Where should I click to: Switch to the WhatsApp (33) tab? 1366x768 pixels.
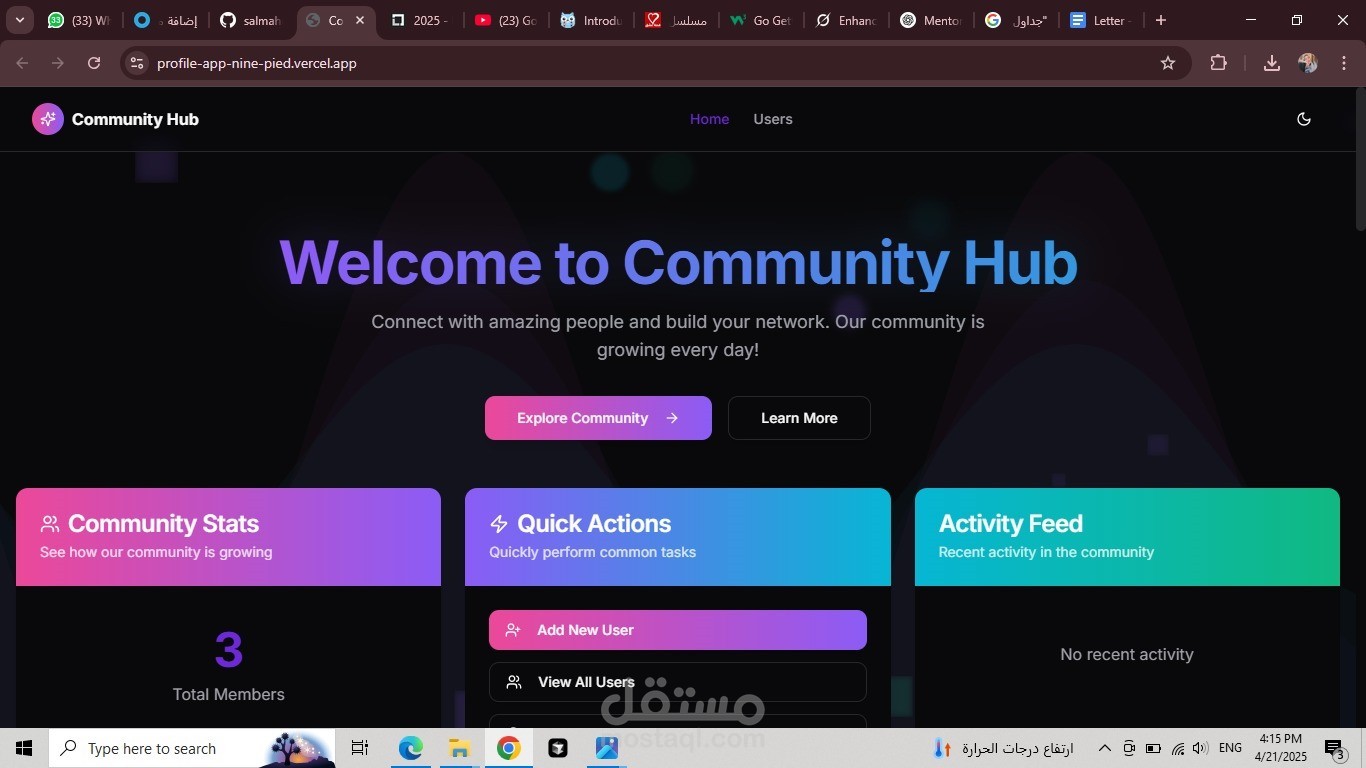pos(79,20)
